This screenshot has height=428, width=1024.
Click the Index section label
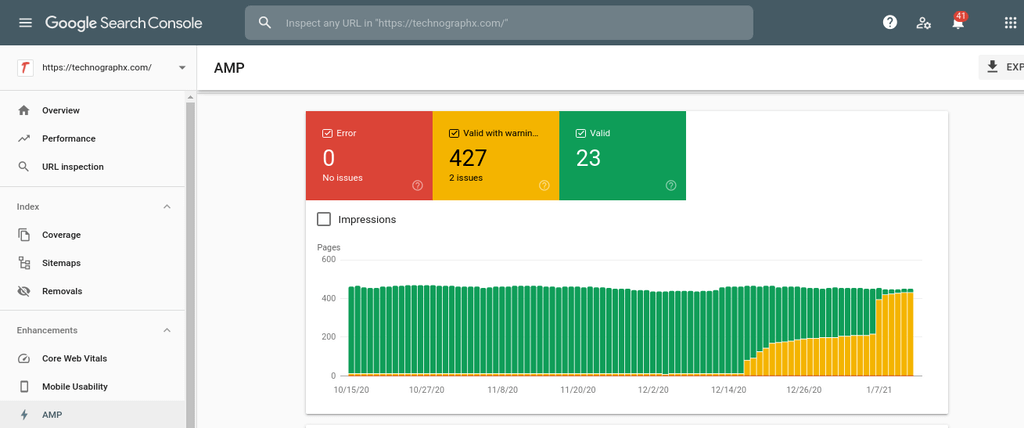point(28,206)
